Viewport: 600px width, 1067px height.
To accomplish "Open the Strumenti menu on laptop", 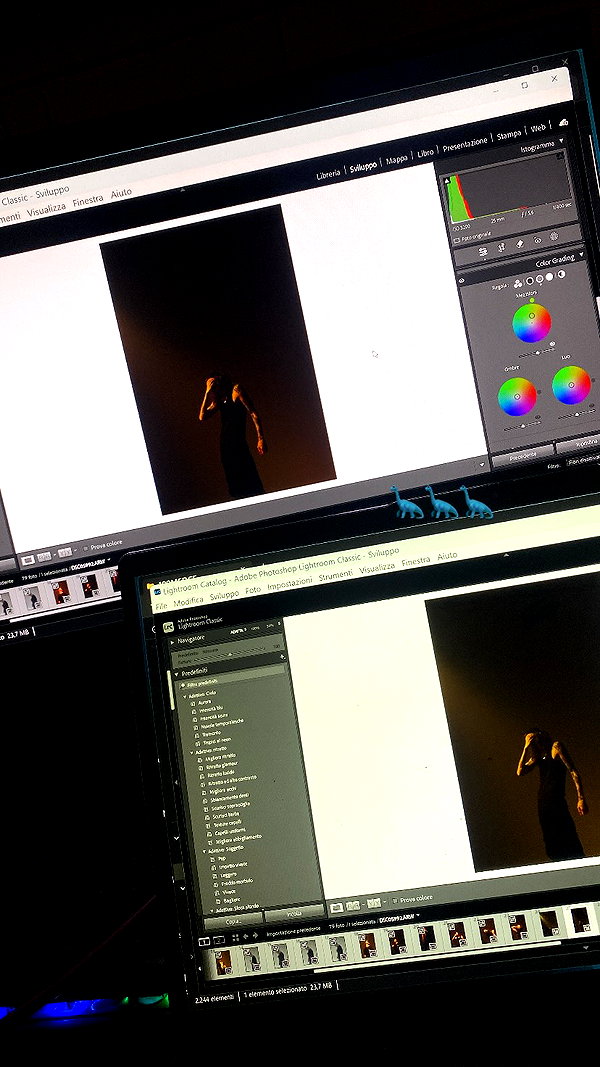I will [335, 575].
